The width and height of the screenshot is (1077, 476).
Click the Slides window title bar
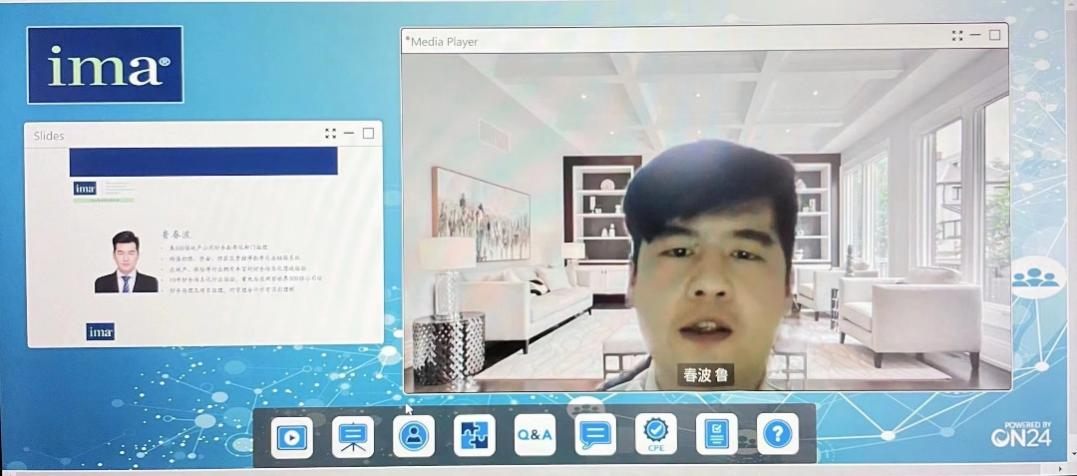click(203, 135)
